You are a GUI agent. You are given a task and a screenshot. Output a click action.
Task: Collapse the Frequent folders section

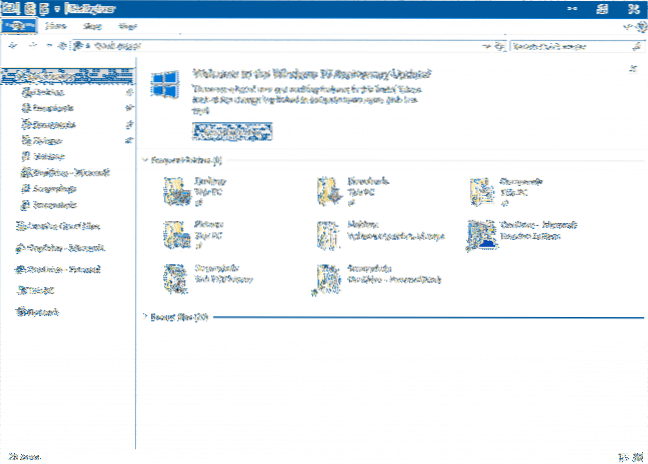point(144,159)
